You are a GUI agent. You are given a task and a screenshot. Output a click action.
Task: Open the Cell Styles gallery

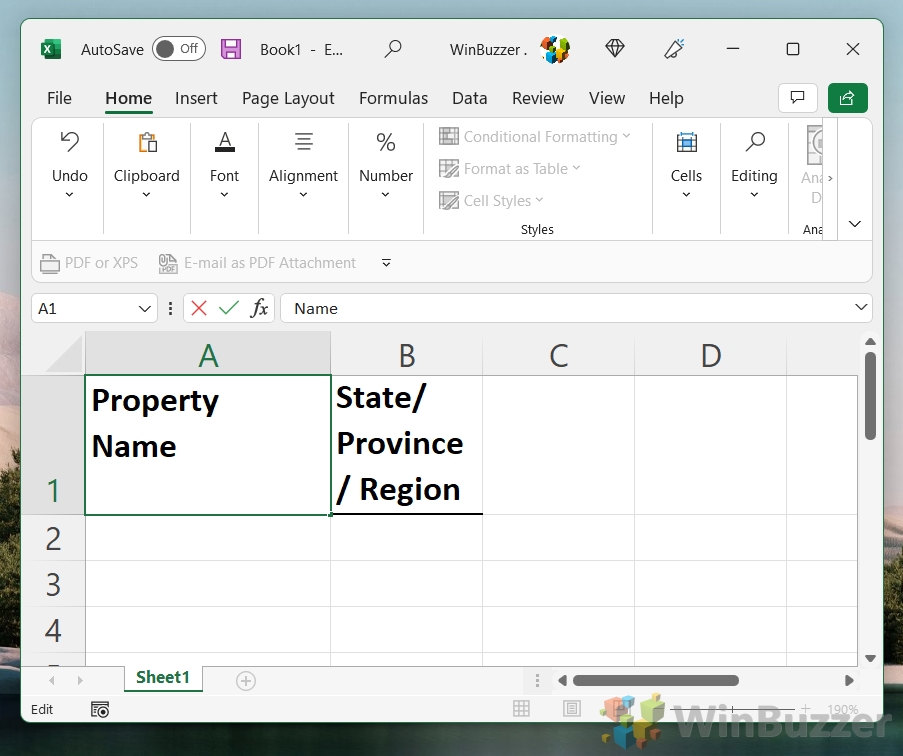491,200
